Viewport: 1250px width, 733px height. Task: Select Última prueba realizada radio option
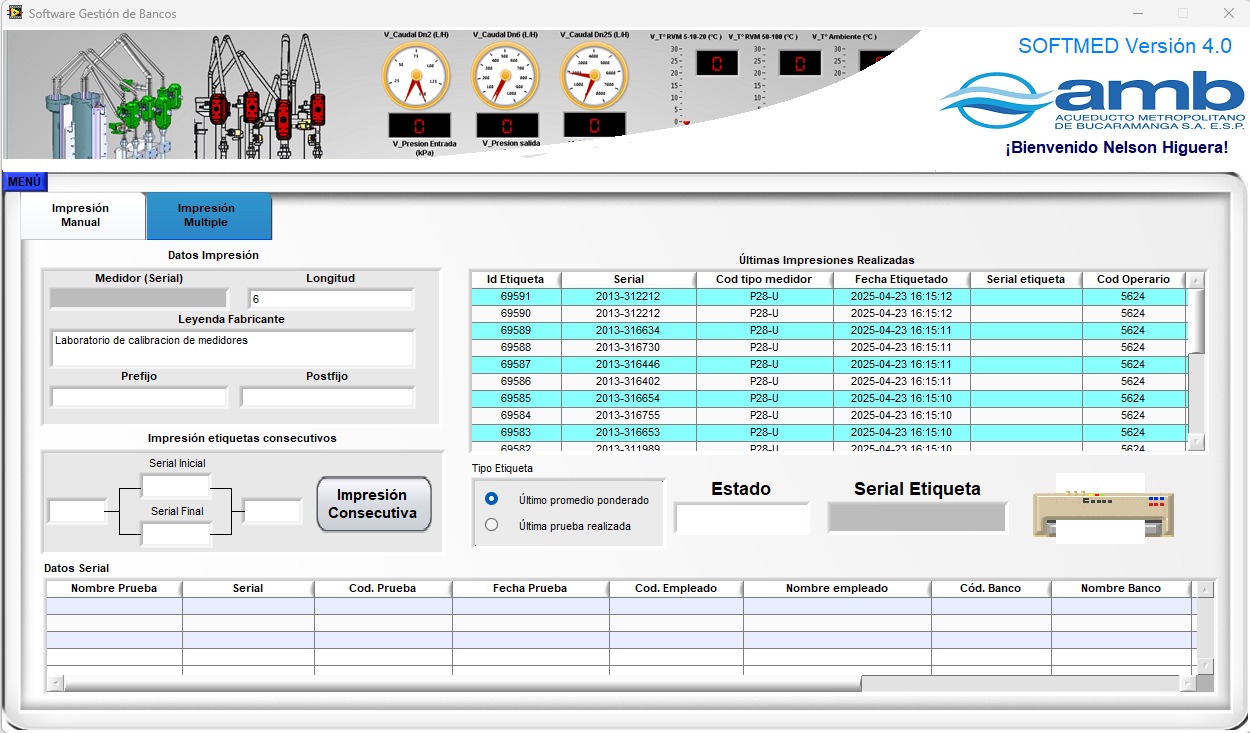click(491, 525)
